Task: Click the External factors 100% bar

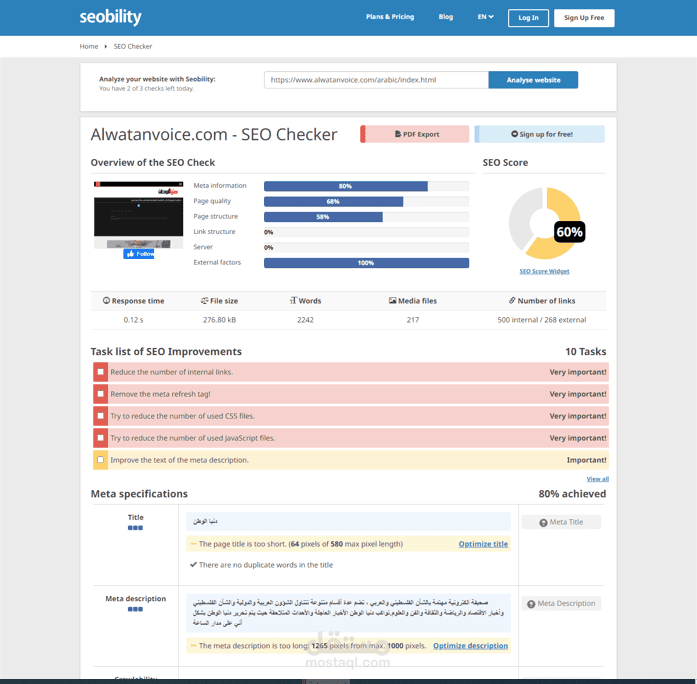Action: pyautogui.click(x=366, y=263)
